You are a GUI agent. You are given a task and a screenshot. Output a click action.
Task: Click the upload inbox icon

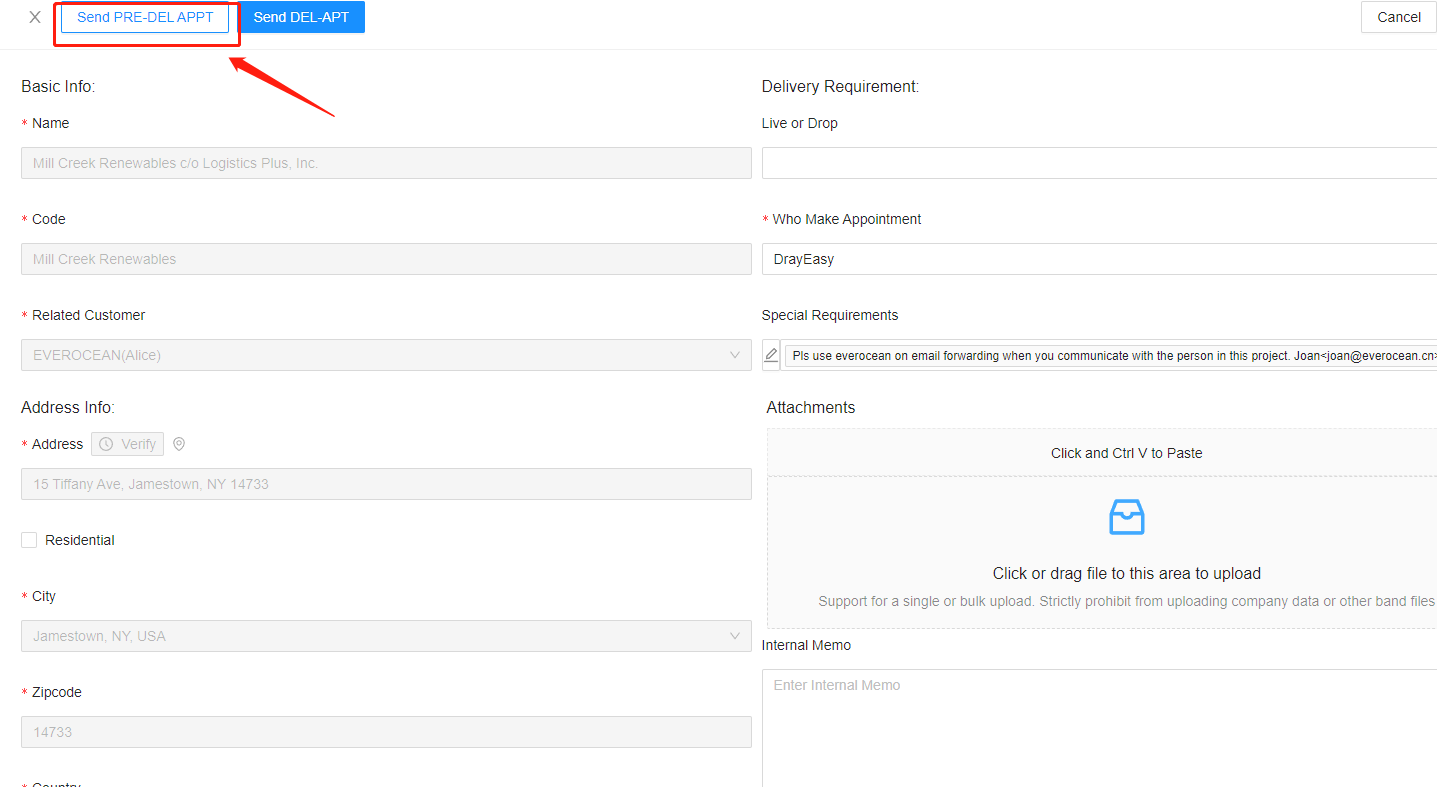(1126, 517)
